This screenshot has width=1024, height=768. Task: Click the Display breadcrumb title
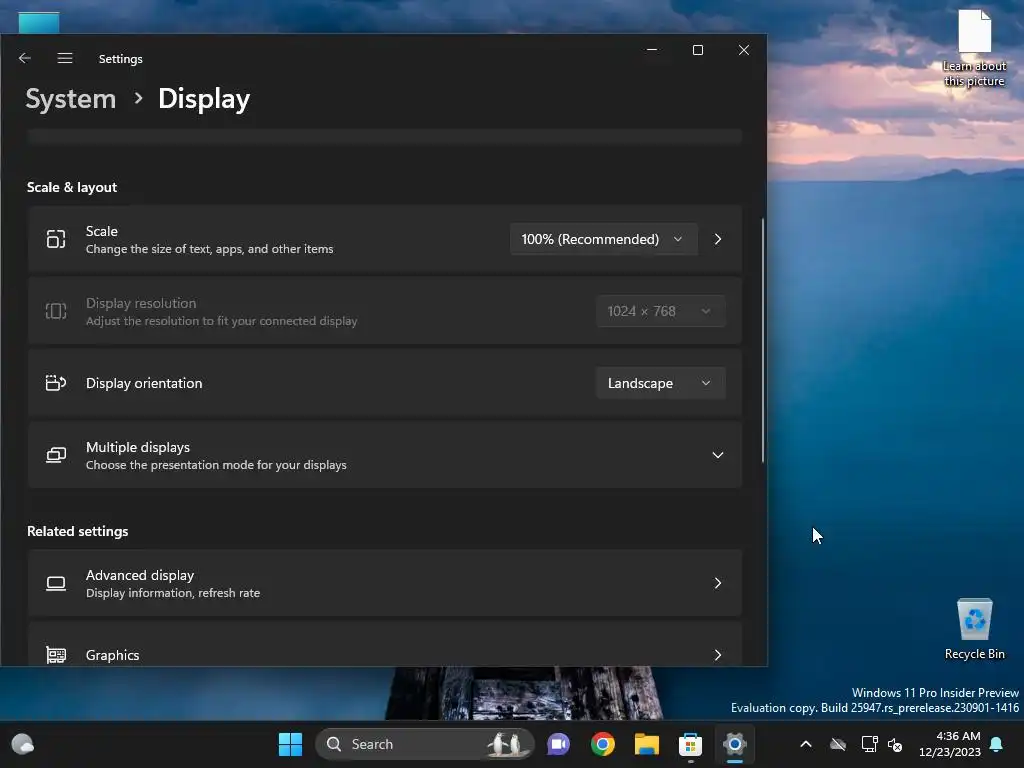pyautogui.click(x=204, y=99)
